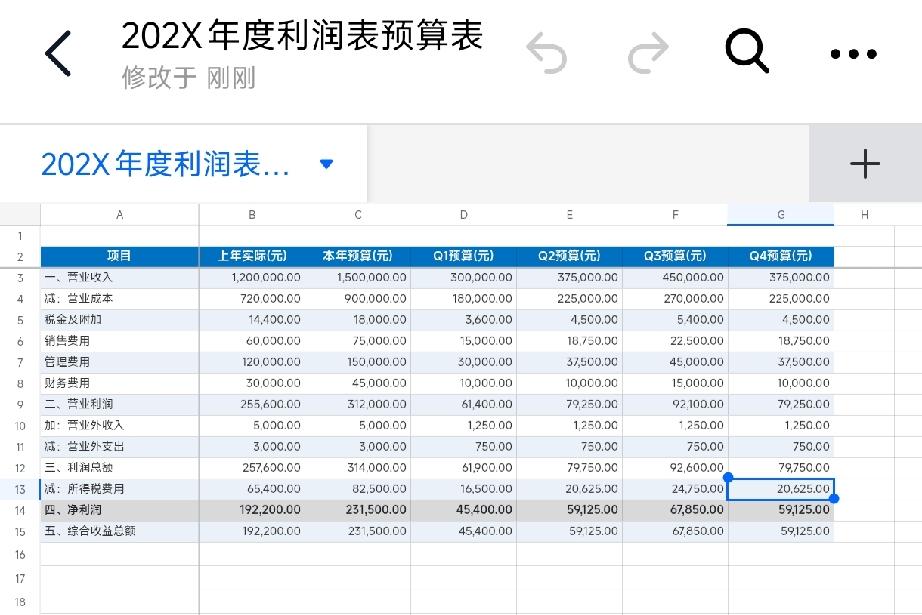Screen dimensions: 922x615
Task: Select cell 销售费用
Action: click(120, 341)
